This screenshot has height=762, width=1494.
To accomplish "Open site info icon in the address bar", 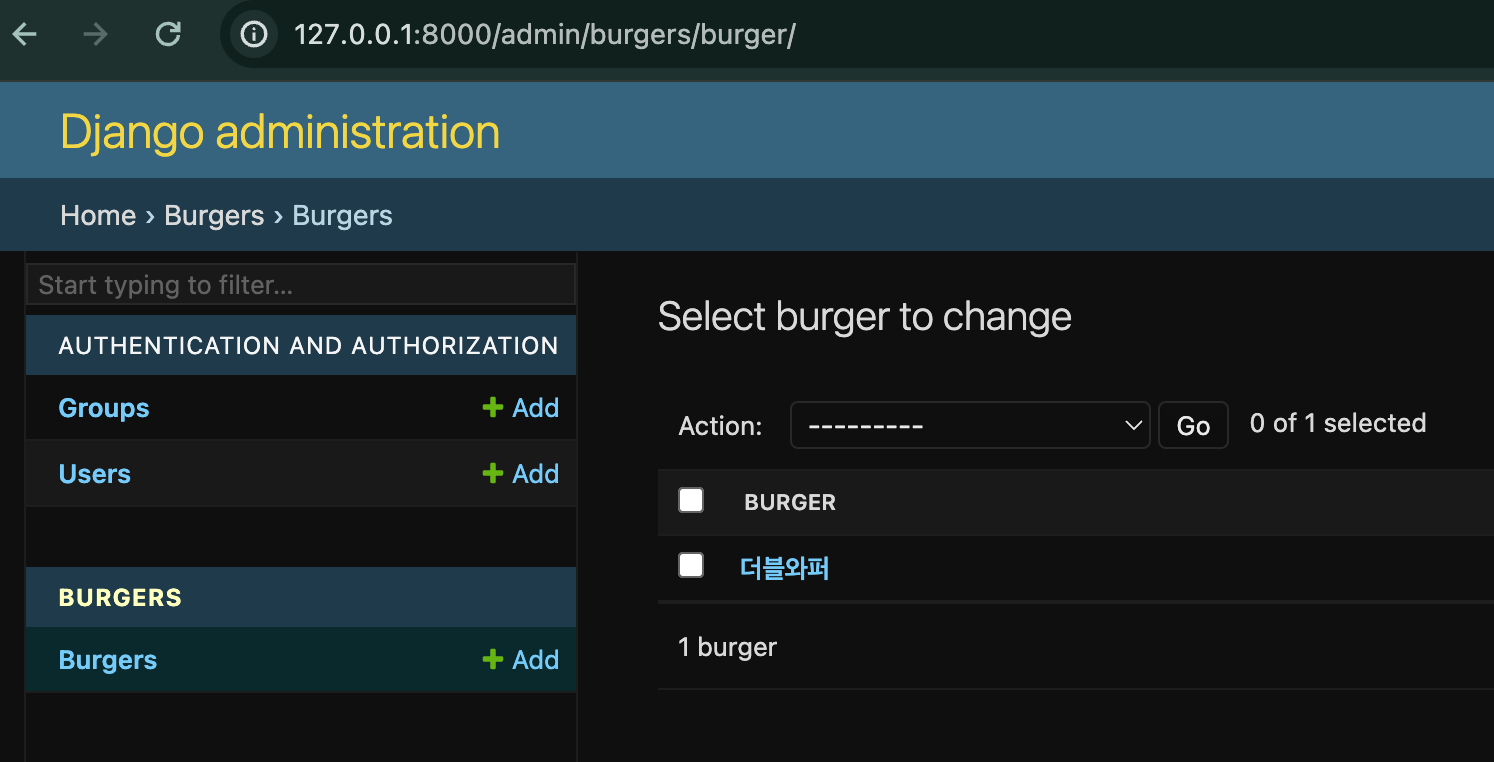I will 254,35.
